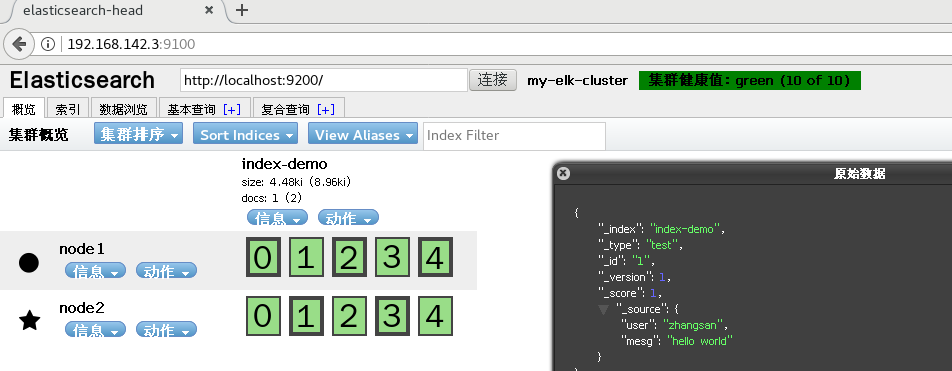
Task: Click the "hello world" mesg value
Action: [x=699, y=341]
